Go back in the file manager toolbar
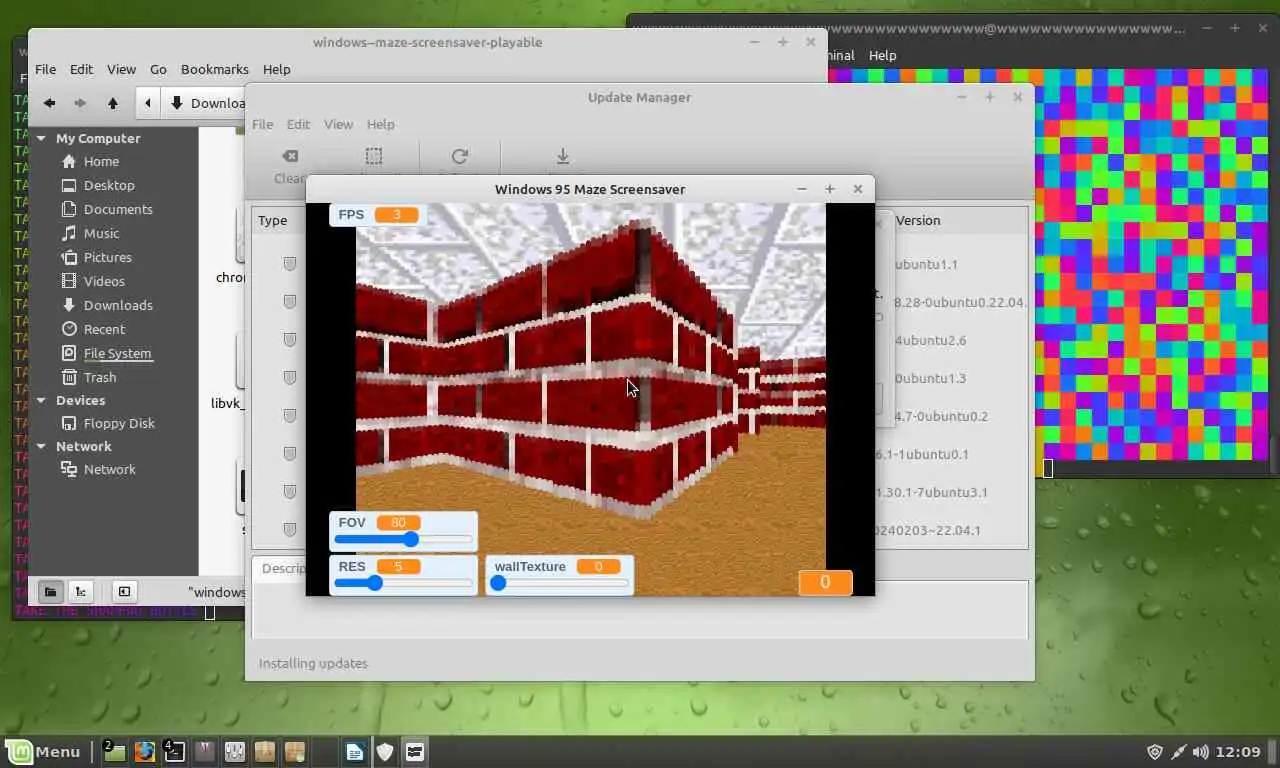 [49, 103]
